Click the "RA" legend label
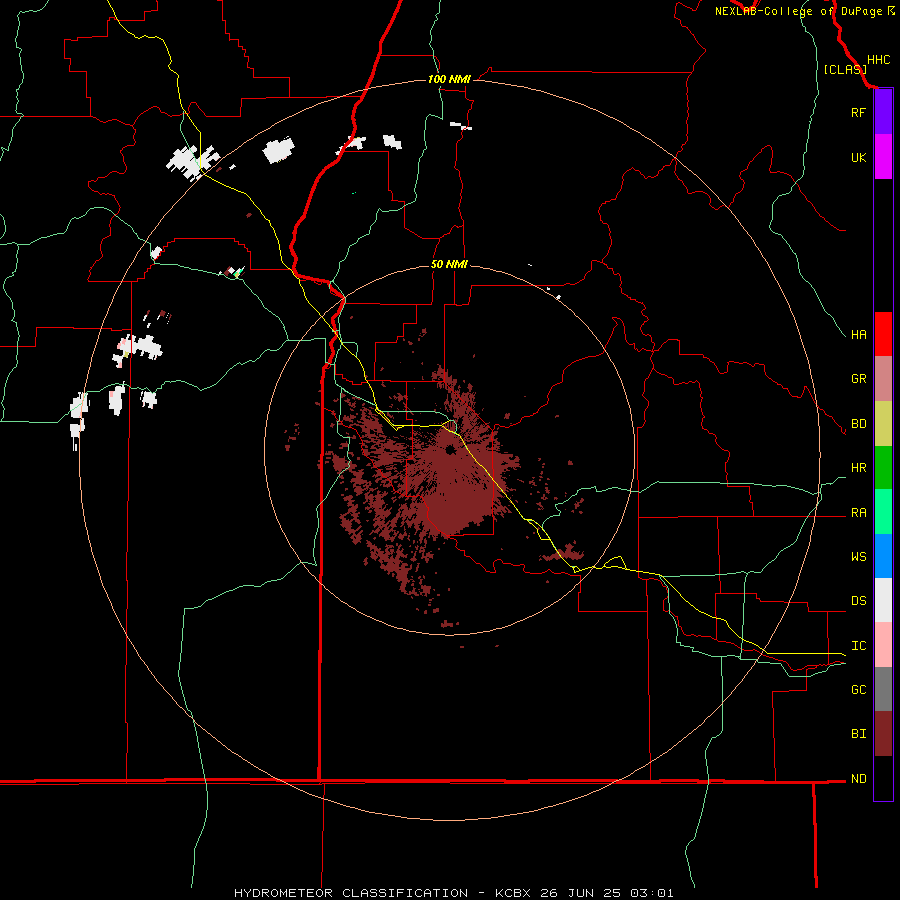Screen dimensions: 900x900 pos(859,513)
